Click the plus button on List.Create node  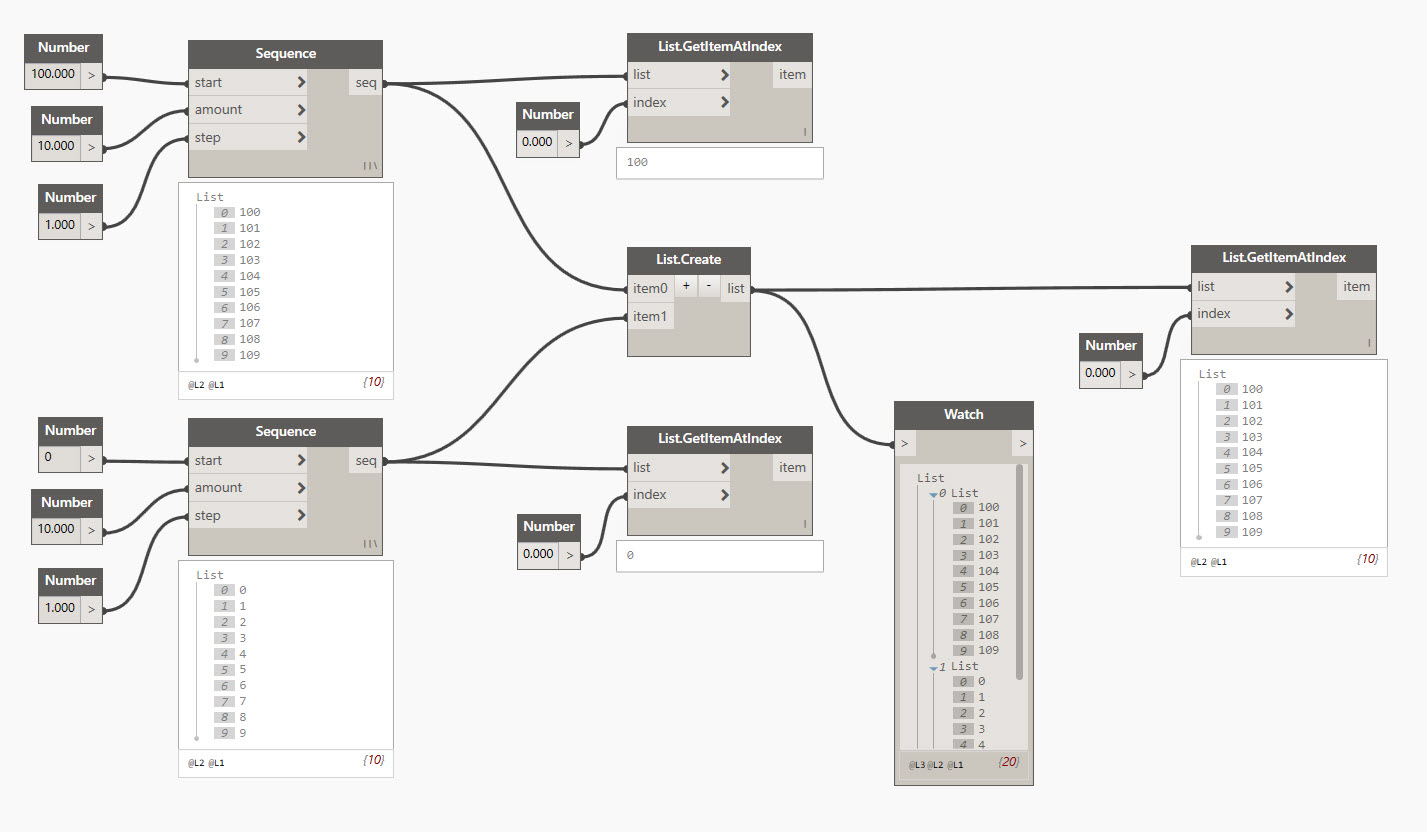click(x=686, y=287)
